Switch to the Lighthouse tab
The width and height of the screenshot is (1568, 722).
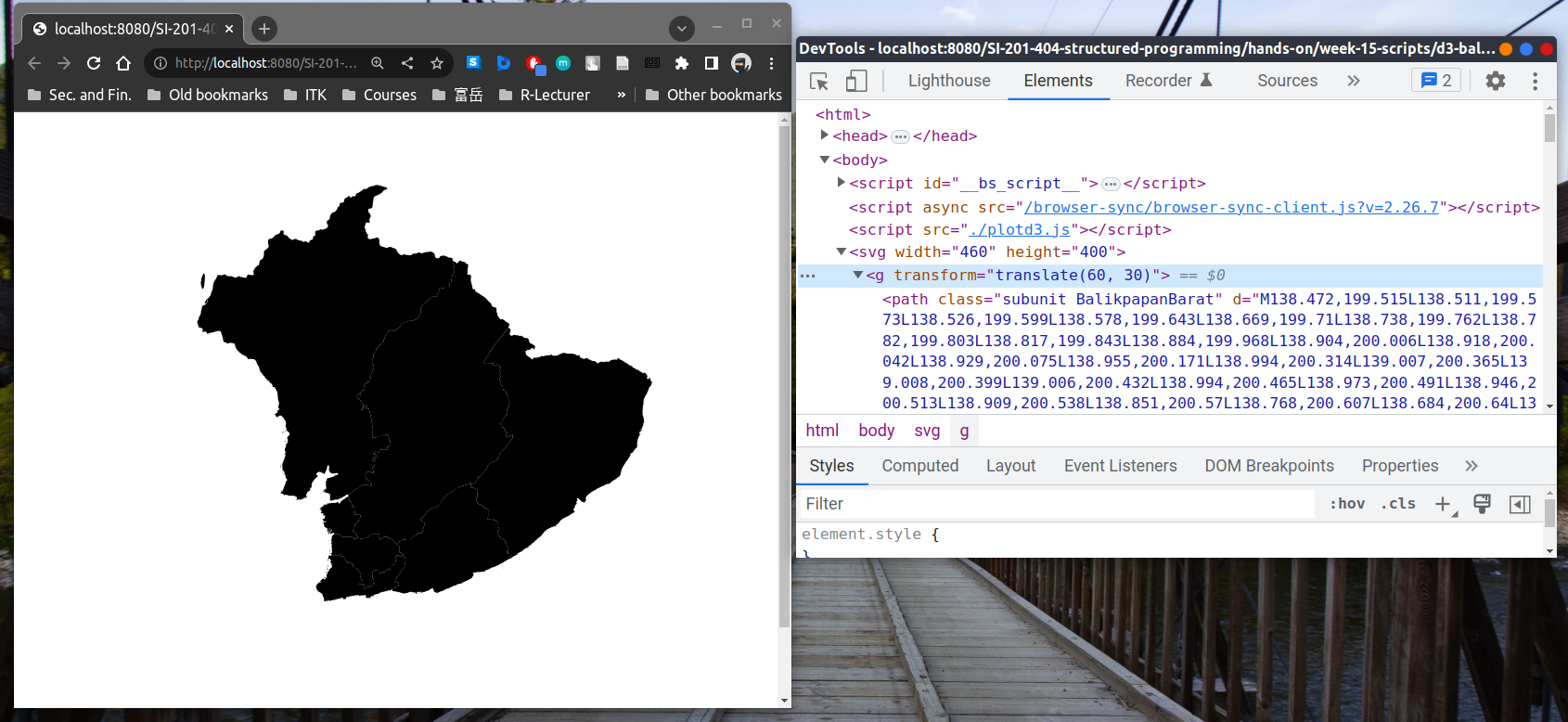coord(949,81)
